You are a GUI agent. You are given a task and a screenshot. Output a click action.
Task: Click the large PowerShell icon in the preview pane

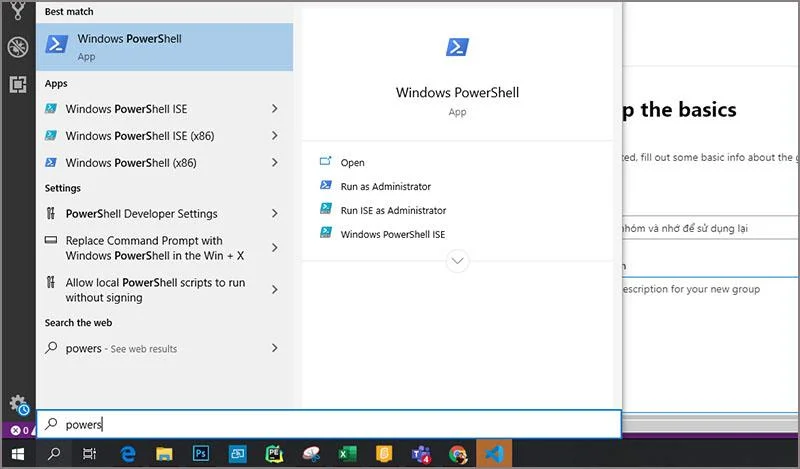[457, 47]
